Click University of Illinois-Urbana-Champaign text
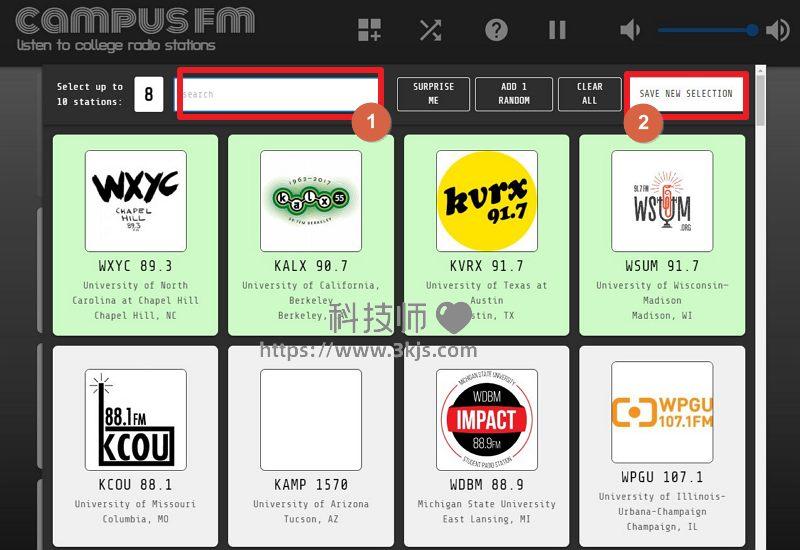The image size is (800, 550). pos(662,504)
